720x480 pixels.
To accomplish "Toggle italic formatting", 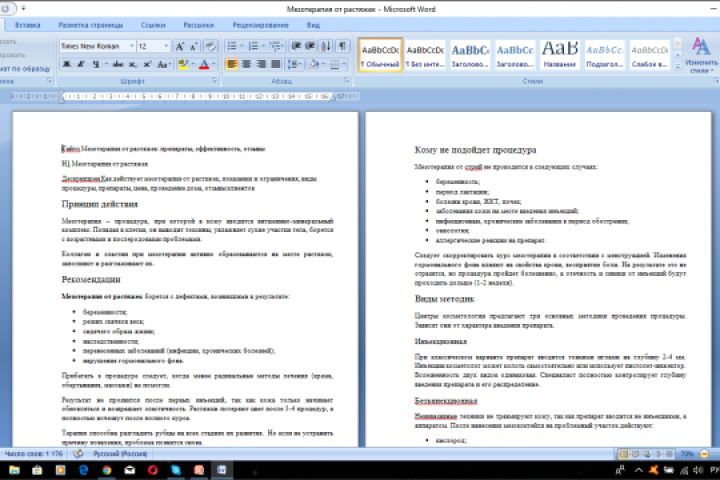I will click(81, 64).
